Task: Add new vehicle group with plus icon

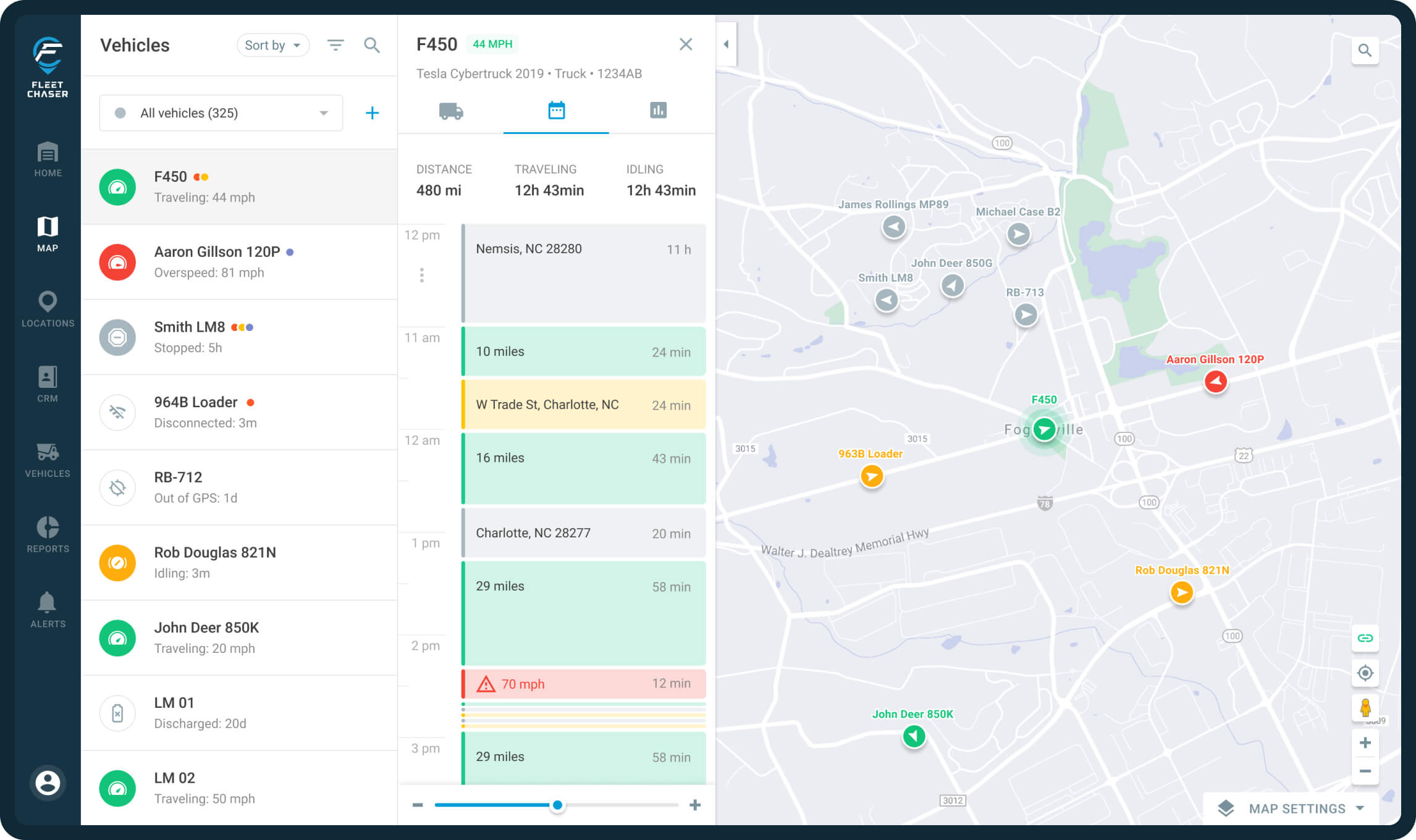Action: click(372, 113)
